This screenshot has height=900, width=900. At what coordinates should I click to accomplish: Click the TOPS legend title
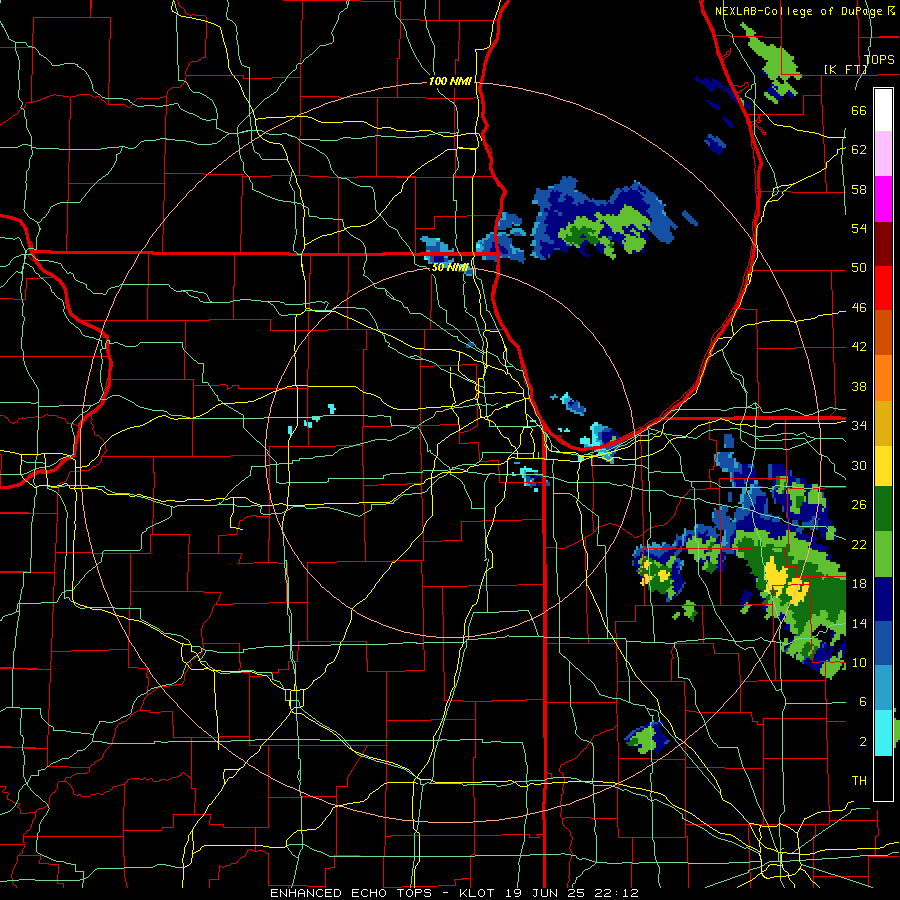pos(879,59)
